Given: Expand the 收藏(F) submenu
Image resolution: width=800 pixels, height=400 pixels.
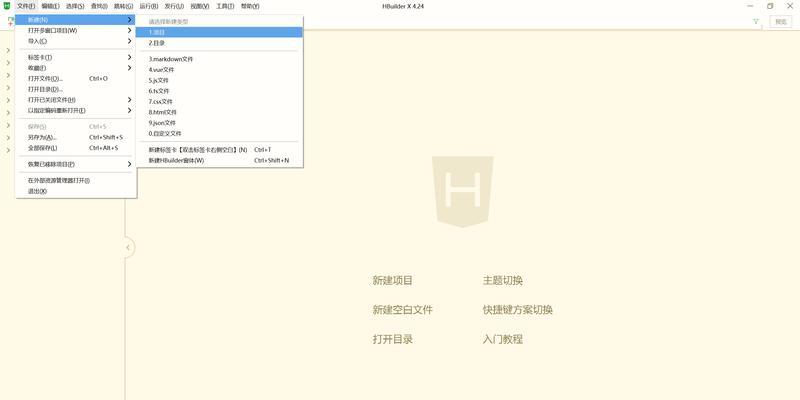Looking at the screenshot, I should coord(76,68).
